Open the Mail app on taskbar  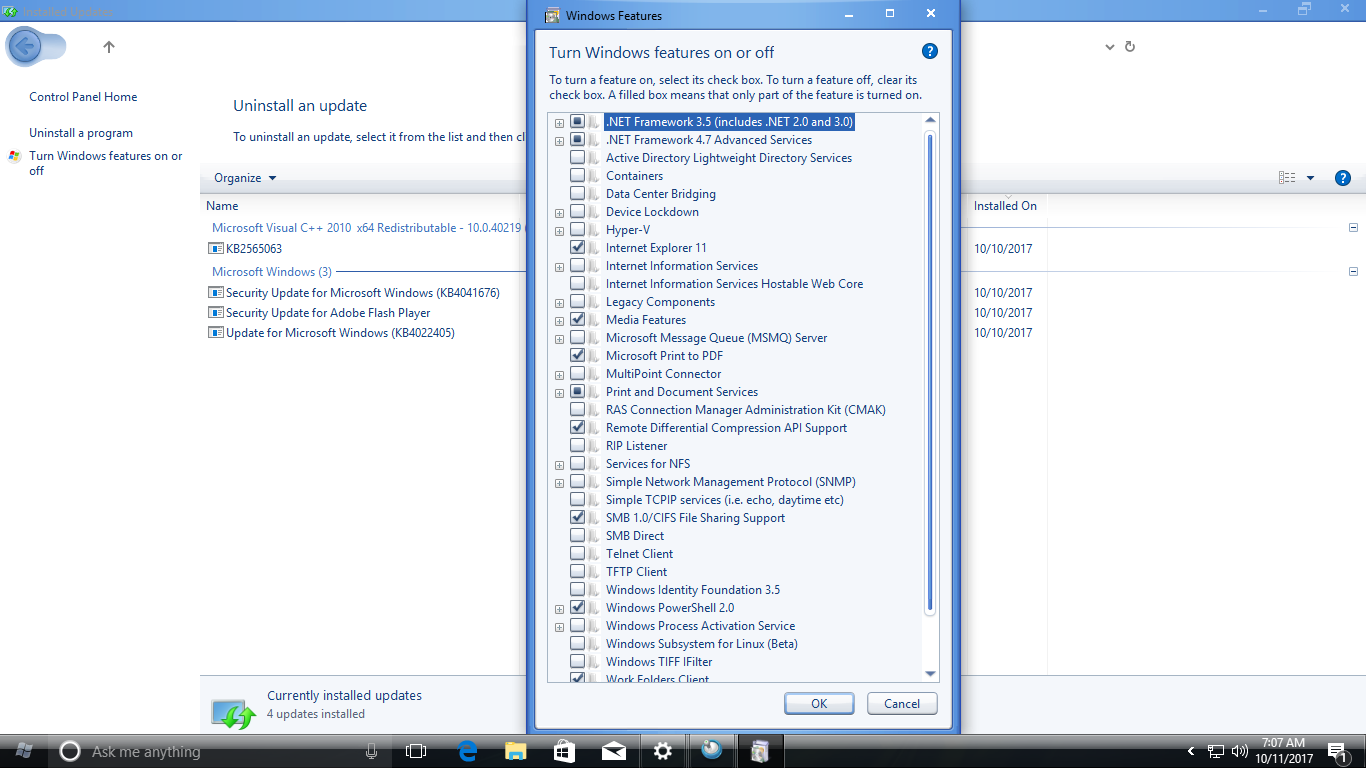[x=613, y=751]
